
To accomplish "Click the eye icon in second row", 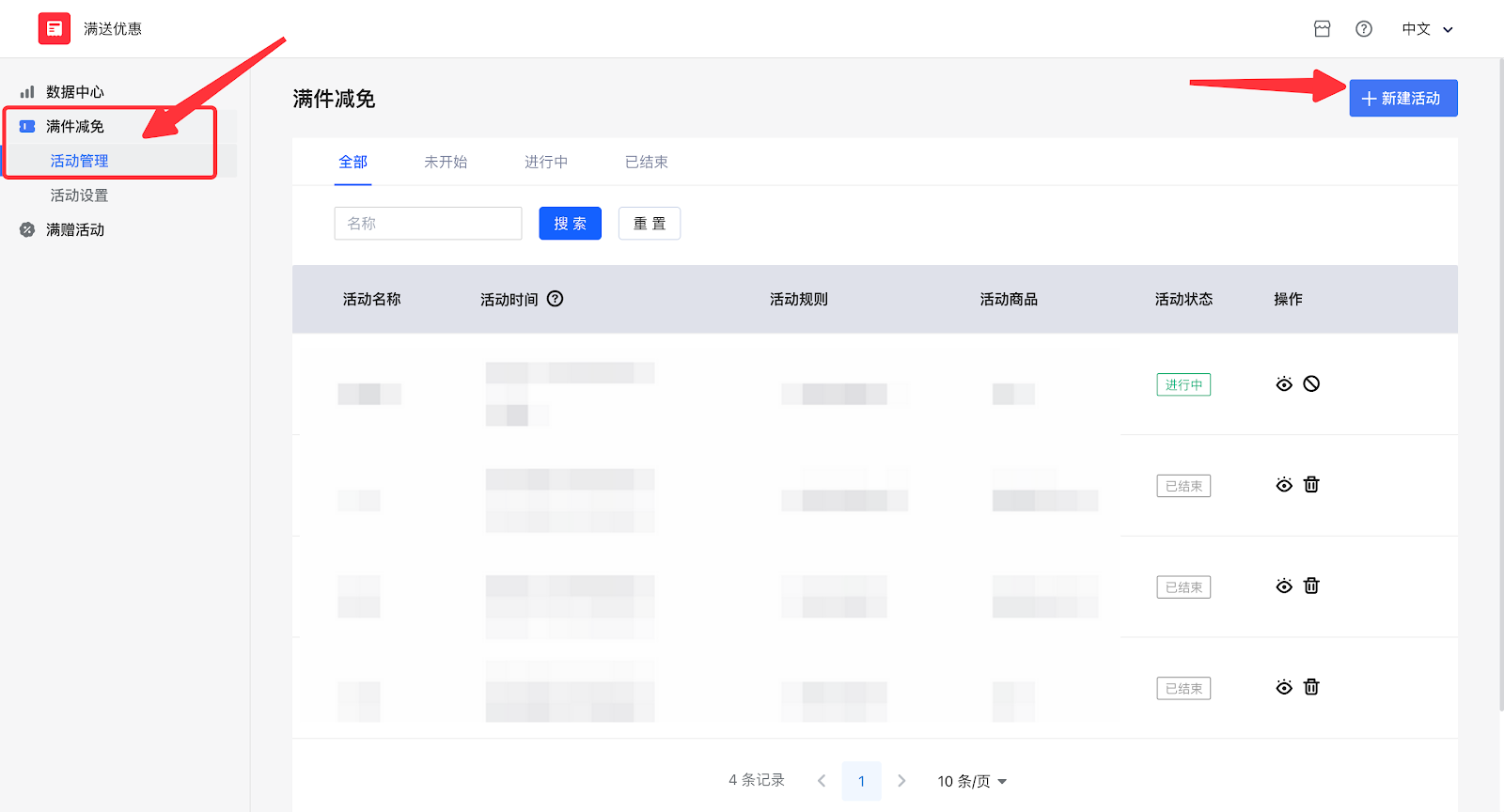I will click(1284, 485).
